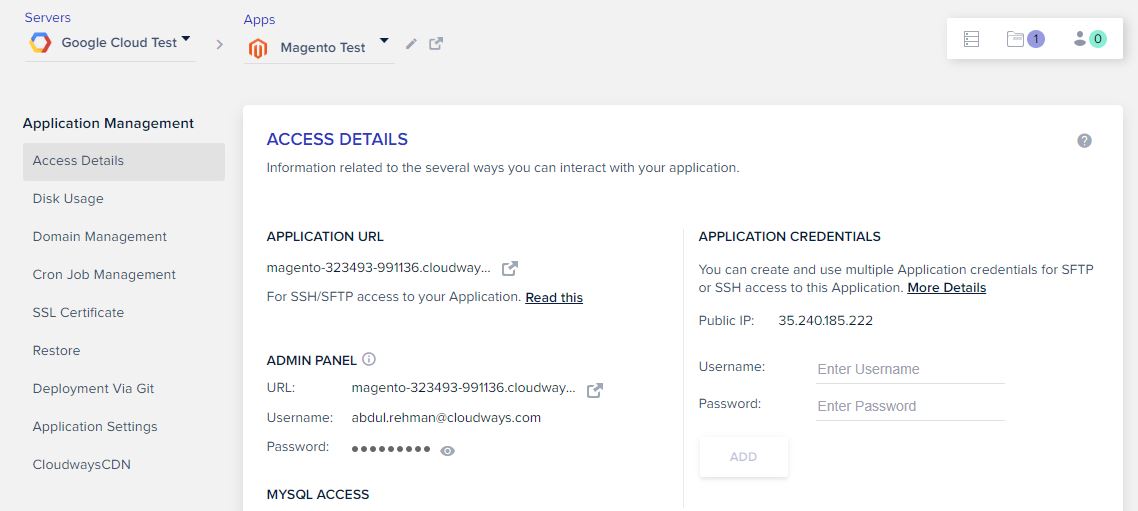The width and height of the screenshot is (1138, 511).
Task: Click the Google Cloud server logo icon
Action: click(40, 43)
